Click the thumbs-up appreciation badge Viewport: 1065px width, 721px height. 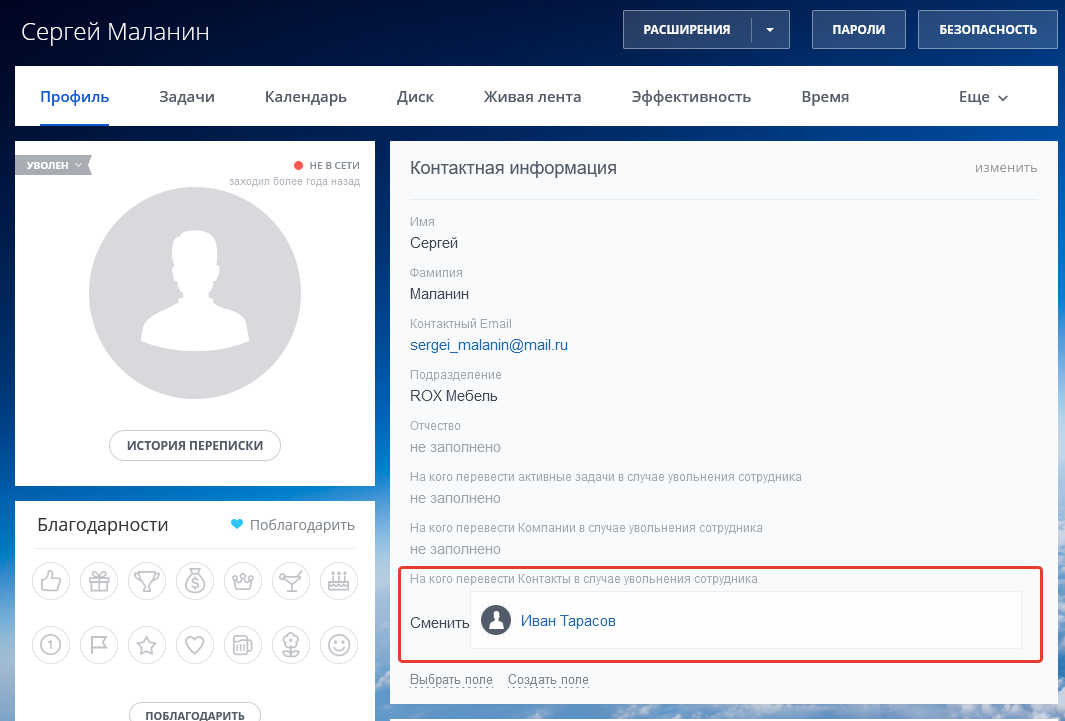pyautogui.click(x=51, y=580)
